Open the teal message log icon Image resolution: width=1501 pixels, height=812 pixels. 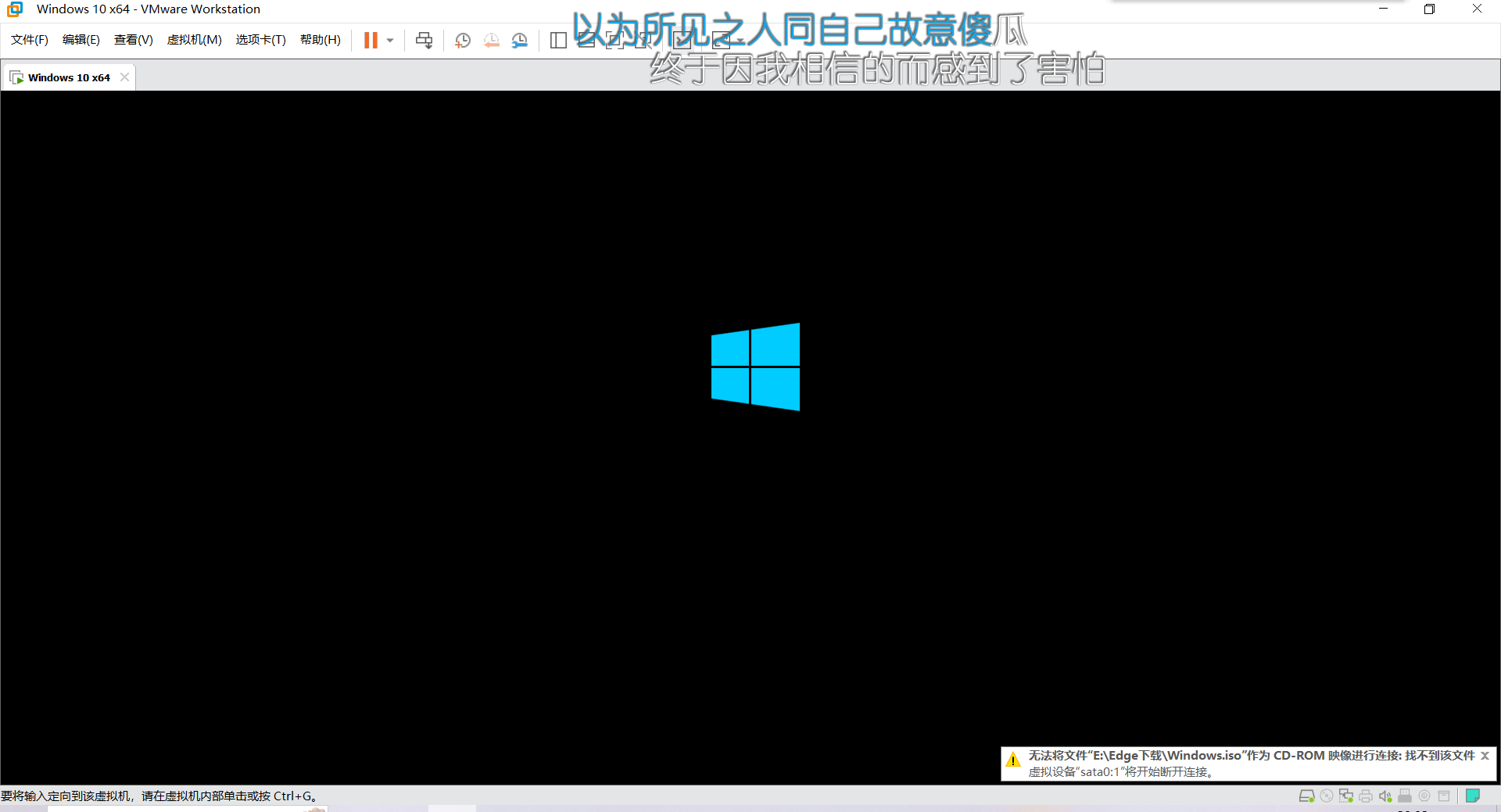[x=1473, y=796]
